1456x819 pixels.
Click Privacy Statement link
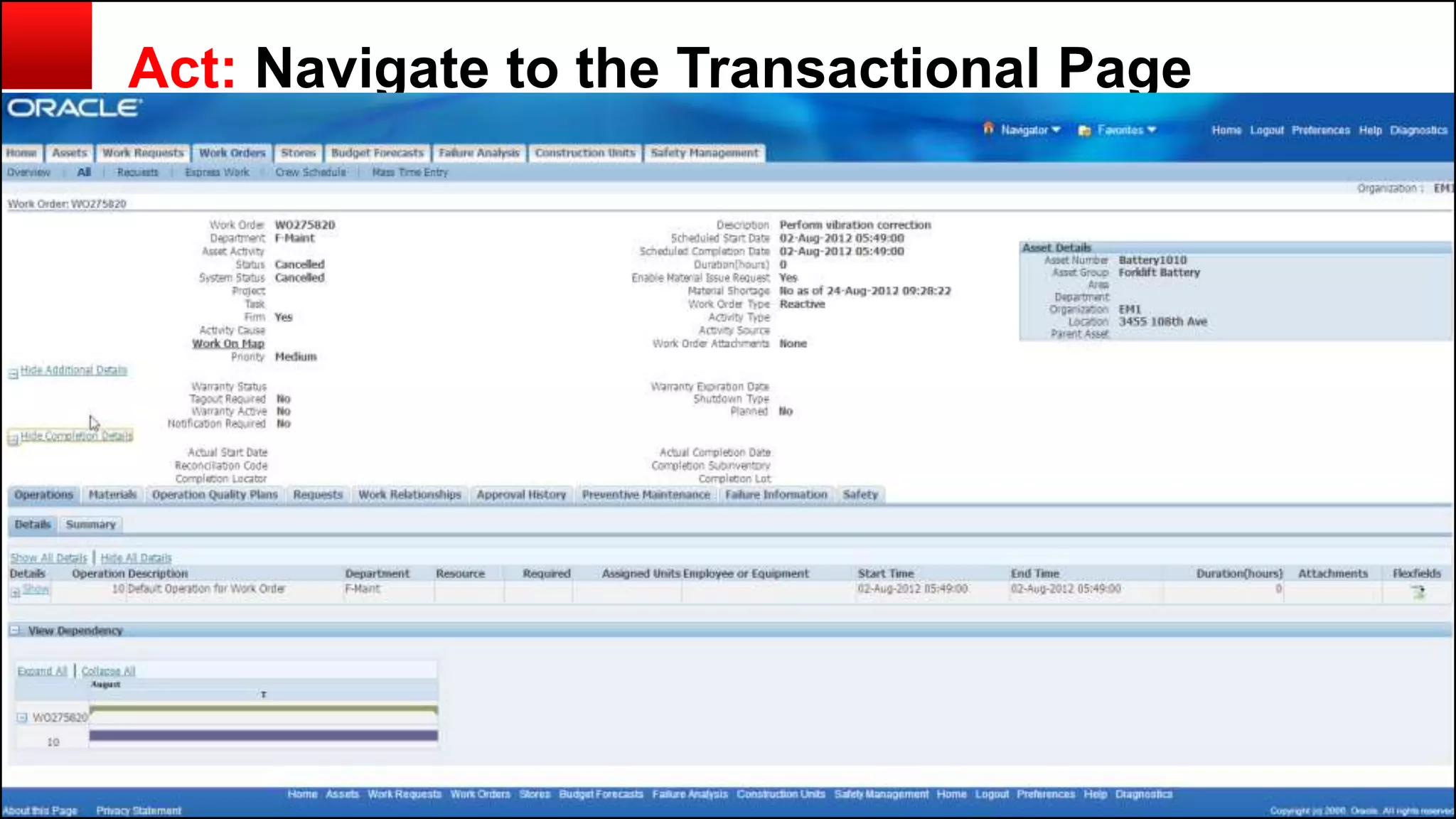pos(139,811)
